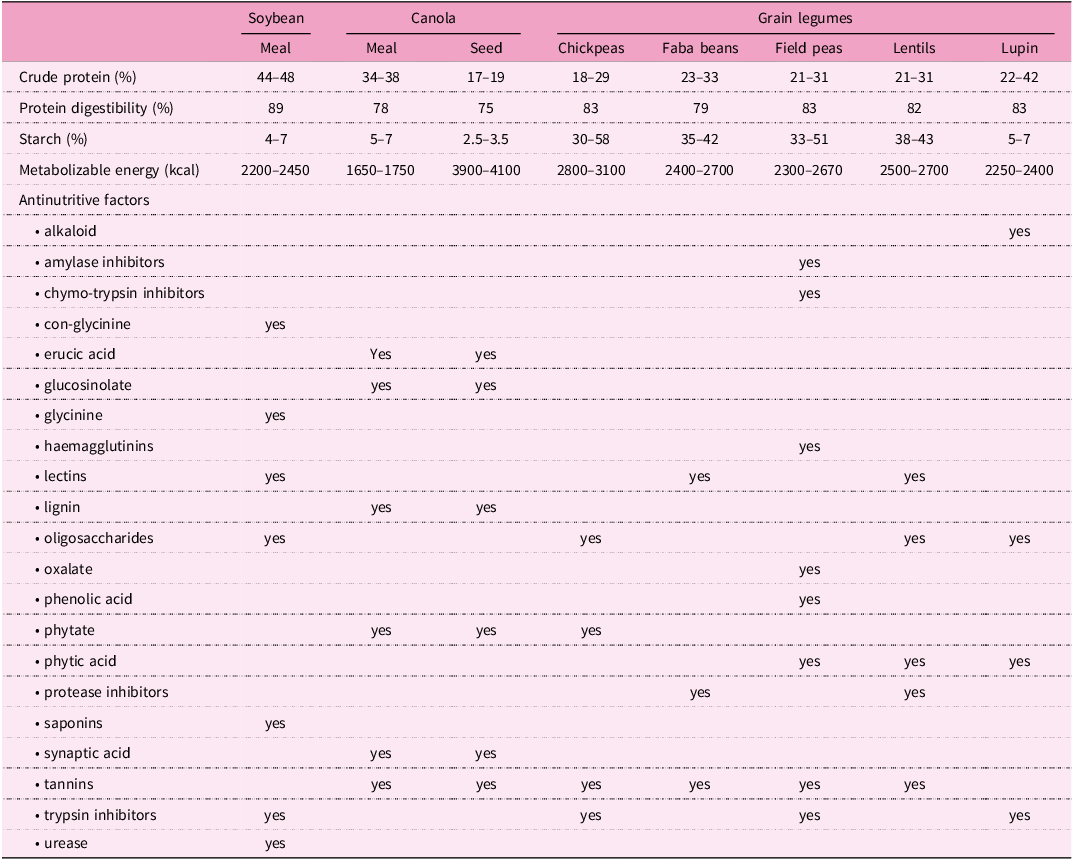This screenshot has width=1073, height=860.
Task: Click the Metabolizable energy (kcal) label
Action: 109,170
